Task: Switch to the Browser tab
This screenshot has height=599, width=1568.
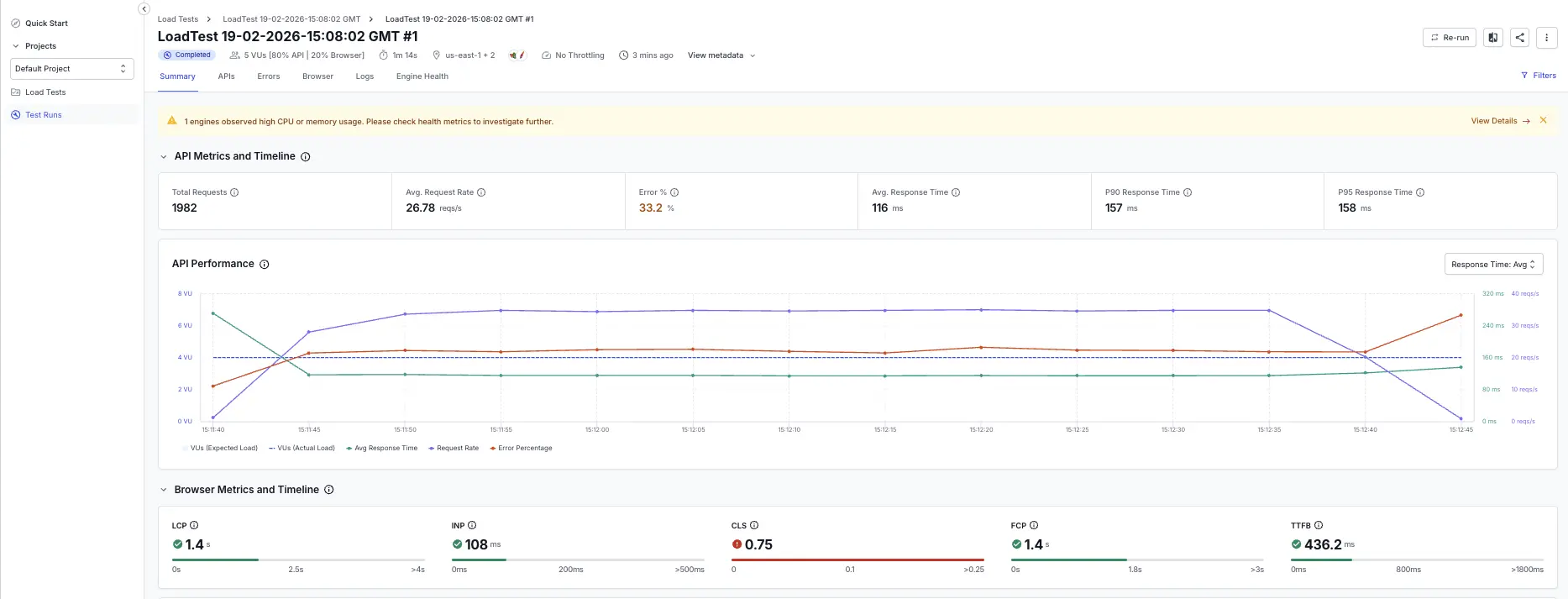Action: [x=317, y=76]
